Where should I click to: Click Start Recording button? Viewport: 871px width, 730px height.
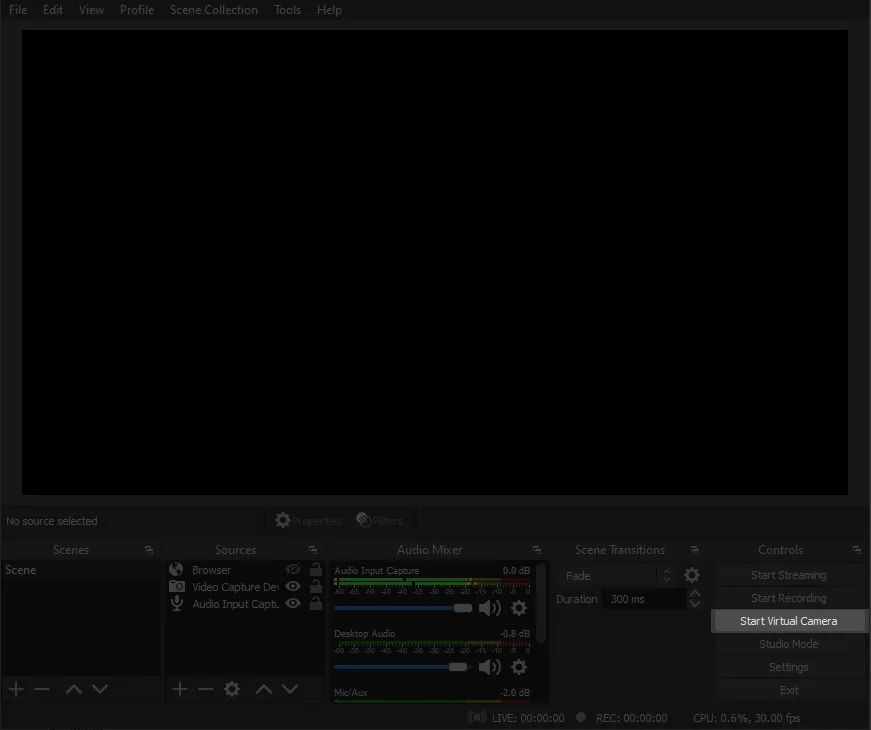click(788, 598)
